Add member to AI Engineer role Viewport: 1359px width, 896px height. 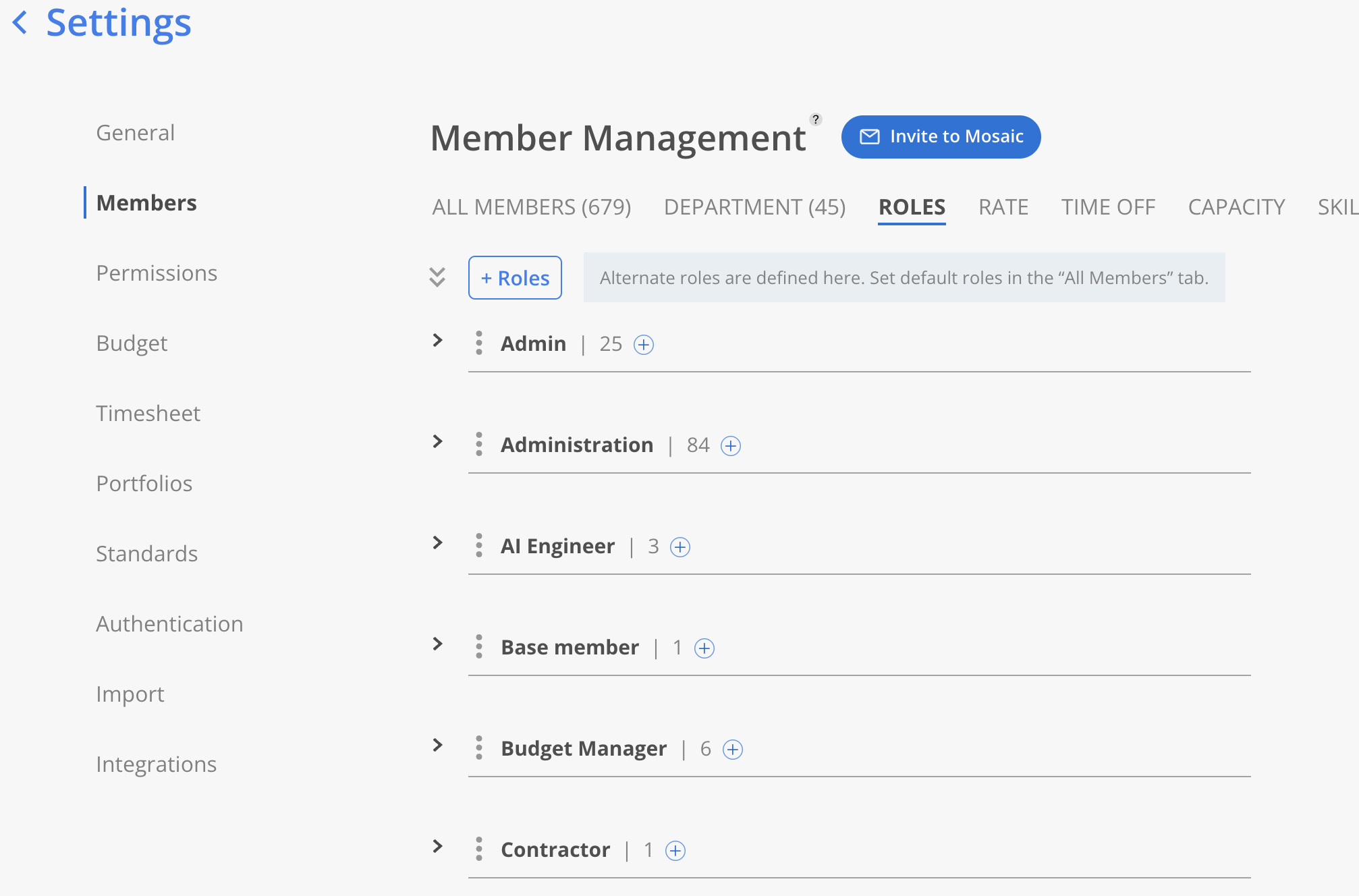pyautogui.click(x=680, y=547)
